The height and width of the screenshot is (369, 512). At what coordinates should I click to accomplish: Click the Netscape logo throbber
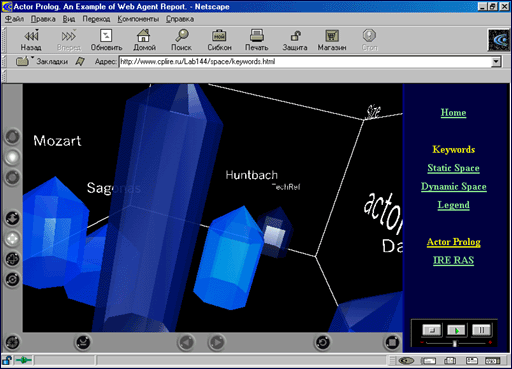tap(499, 40)
